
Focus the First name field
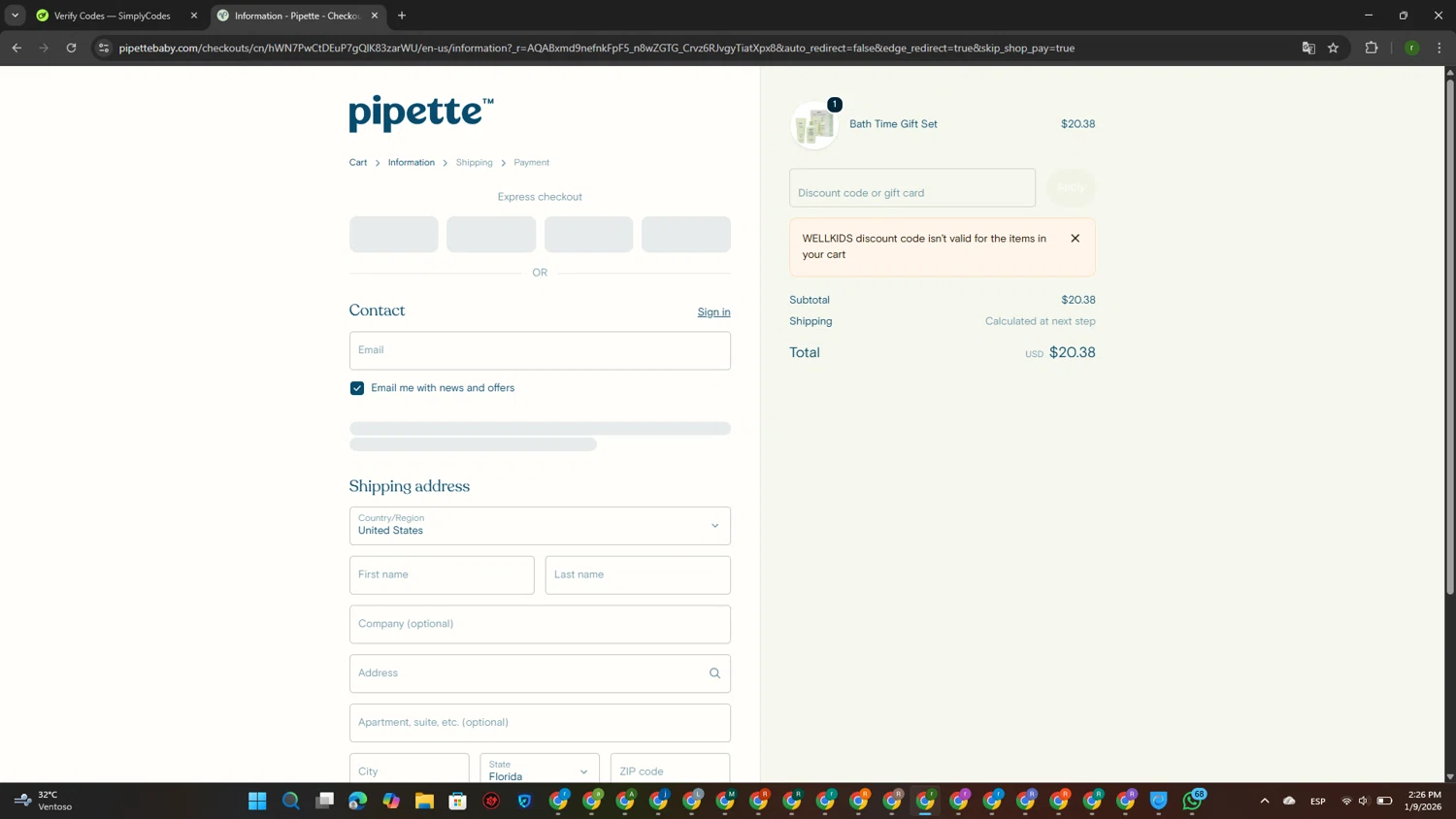tap(442, 574)
